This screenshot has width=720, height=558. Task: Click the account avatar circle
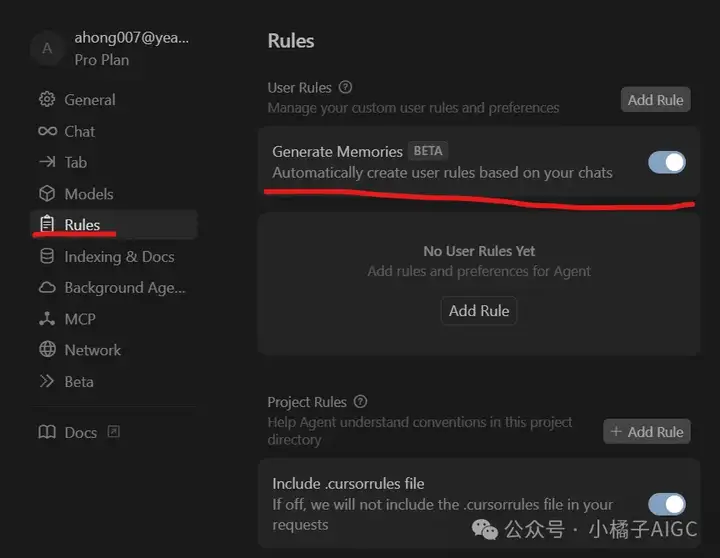[47, 48]
